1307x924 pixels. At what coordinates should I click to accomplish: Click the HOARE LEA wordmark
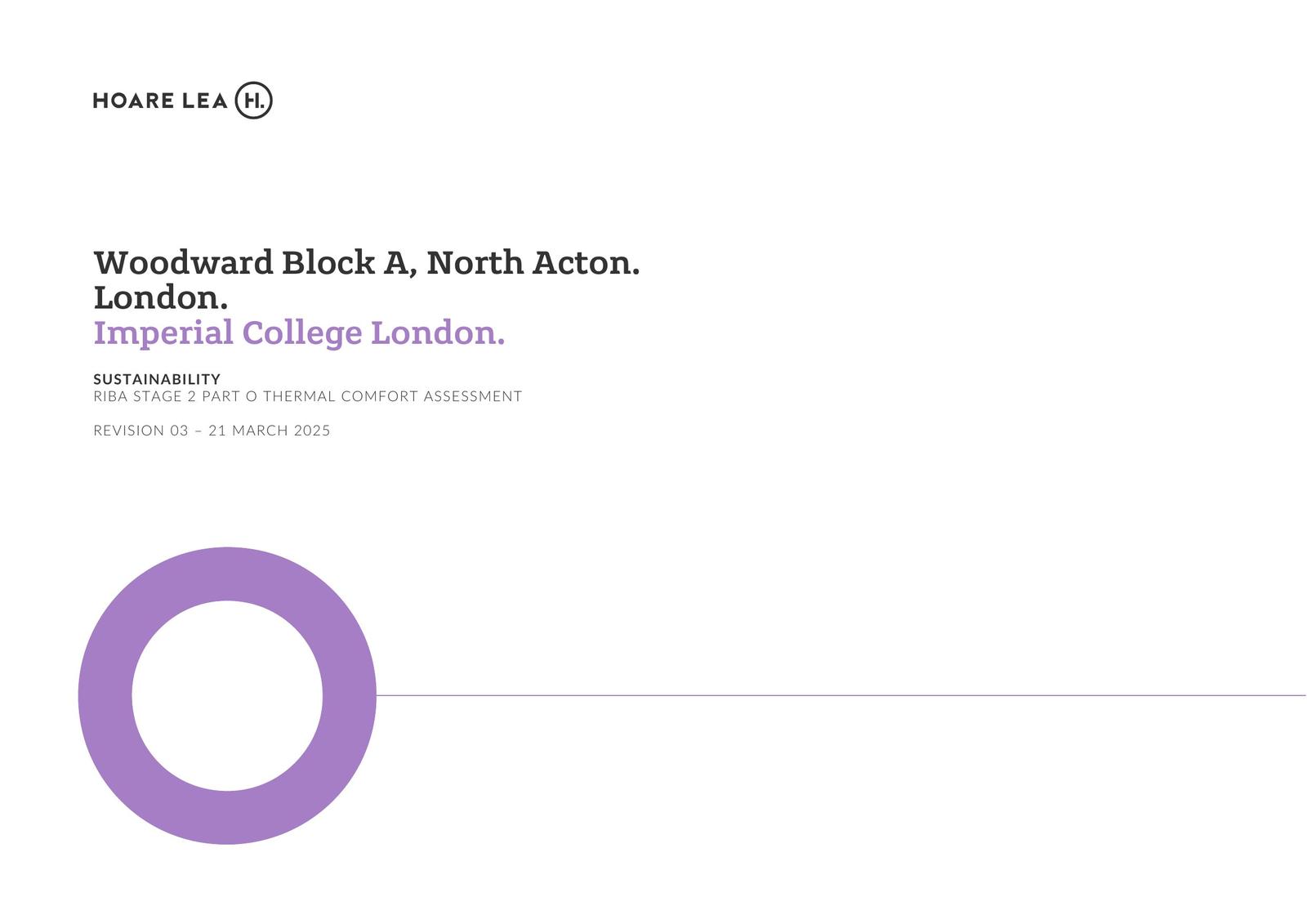[160, 101]
